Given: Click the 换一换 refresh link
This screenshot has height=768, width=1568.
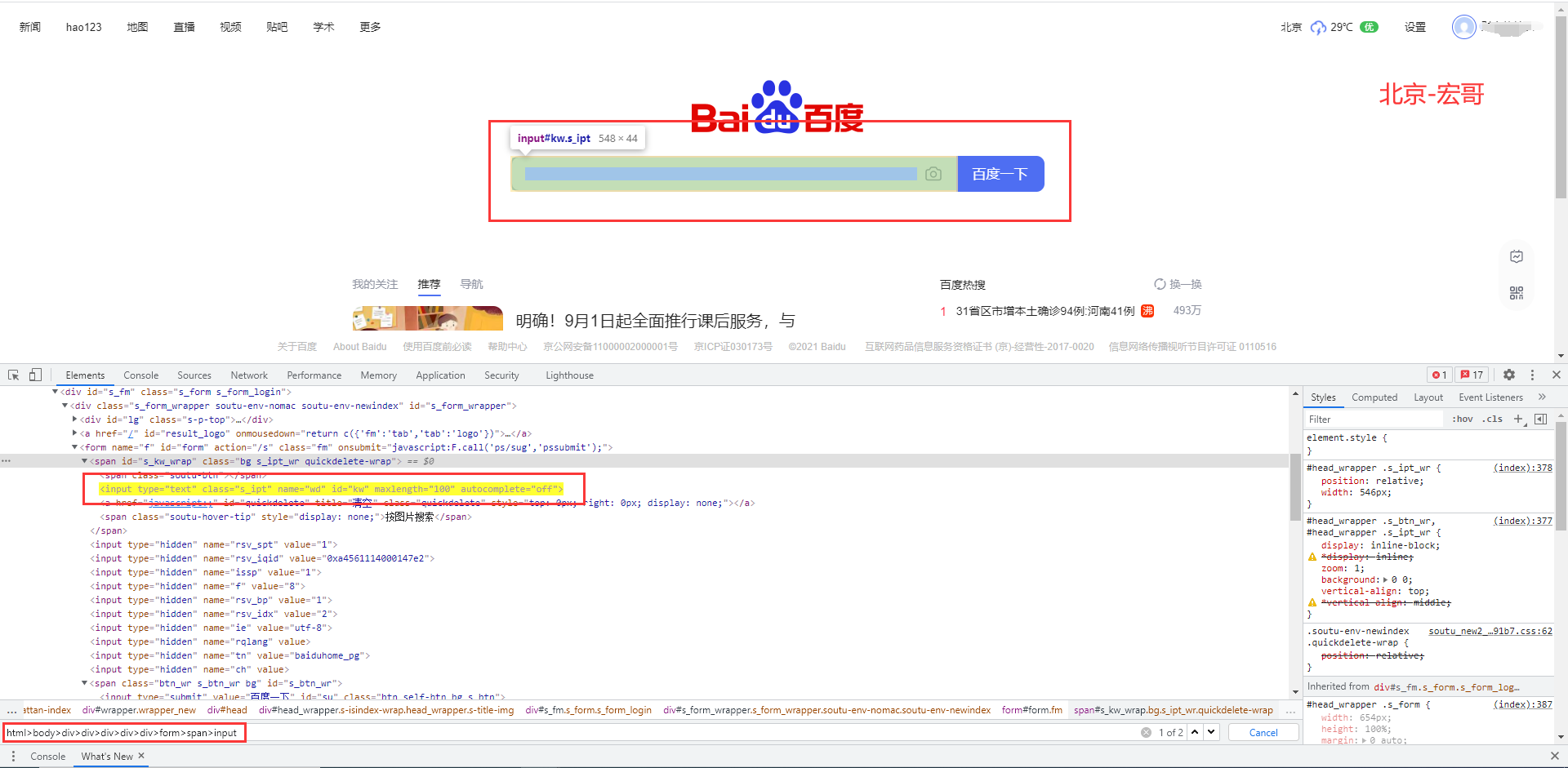Looking at the screenshot, I should point(1186,284).
